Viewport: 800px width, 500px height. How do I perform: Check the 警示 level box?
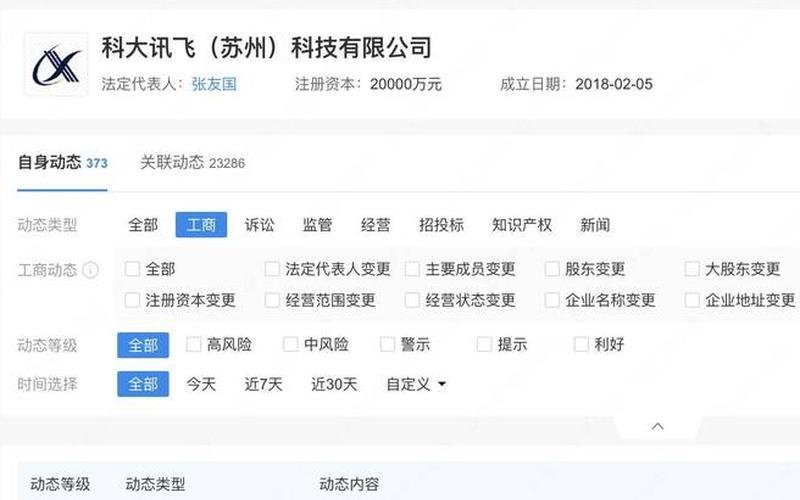pyautogui.click(x=387, y=344)
